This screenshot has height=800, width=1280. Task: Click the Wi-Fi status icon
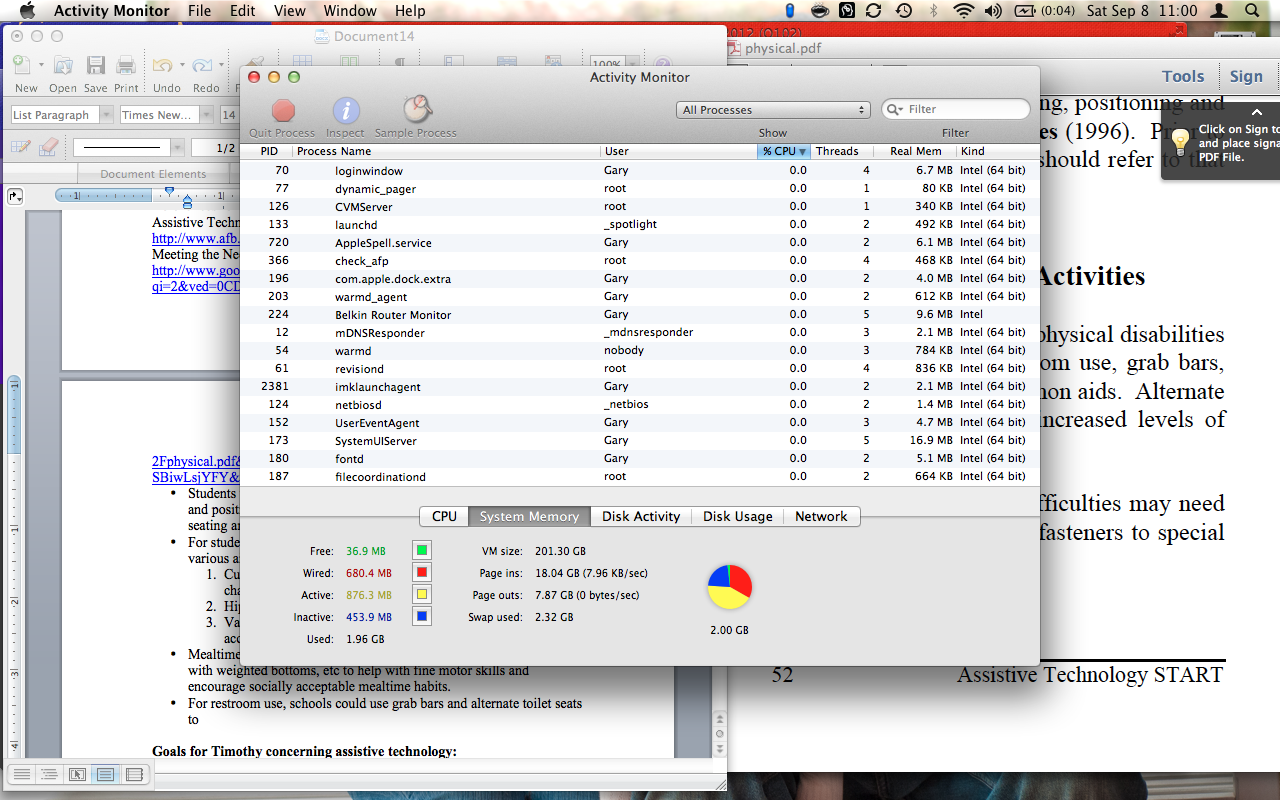click(x=963, y=11)
